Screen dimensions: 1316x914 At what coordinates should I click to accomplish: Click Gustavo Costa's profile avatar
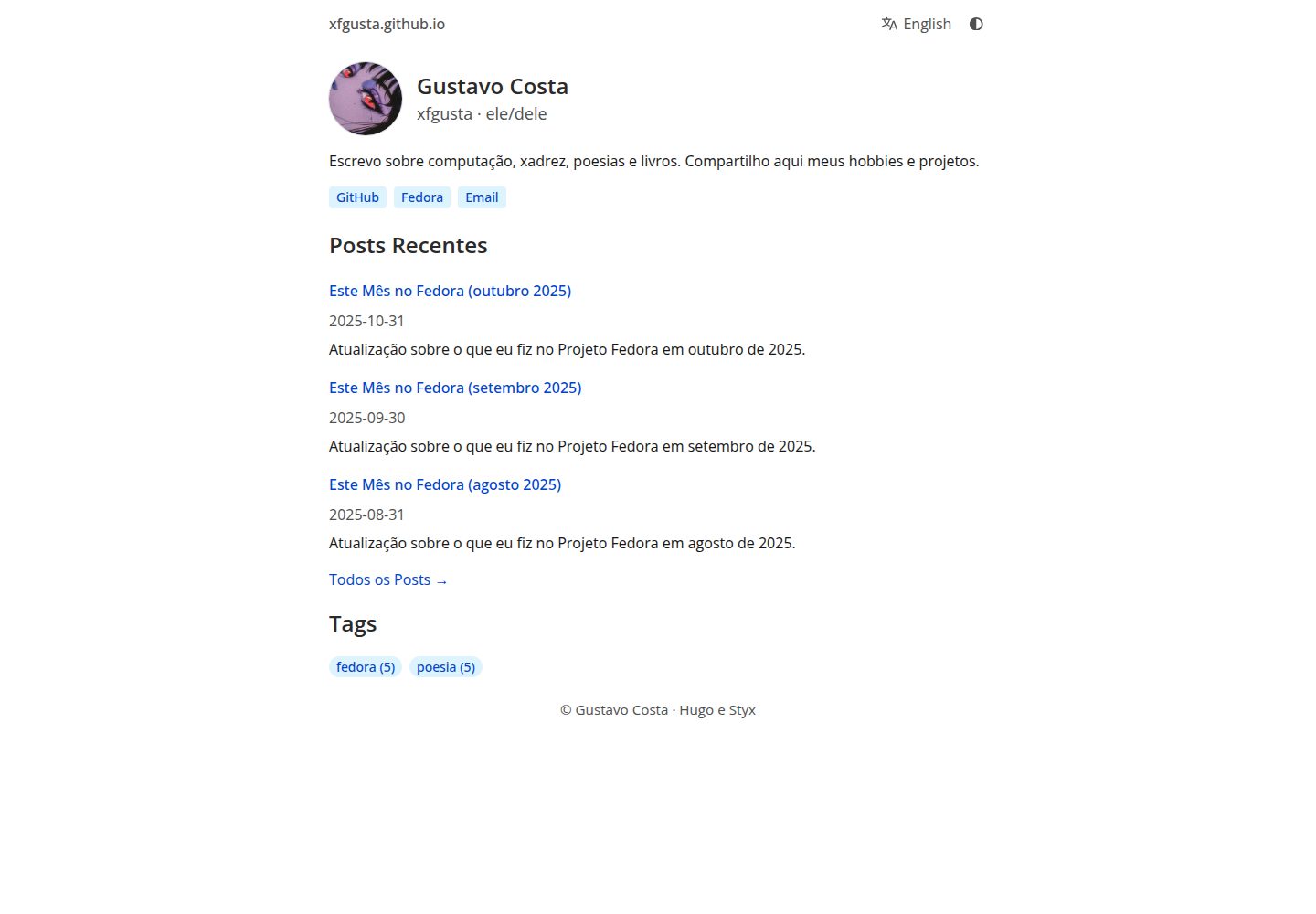(366, 99)
